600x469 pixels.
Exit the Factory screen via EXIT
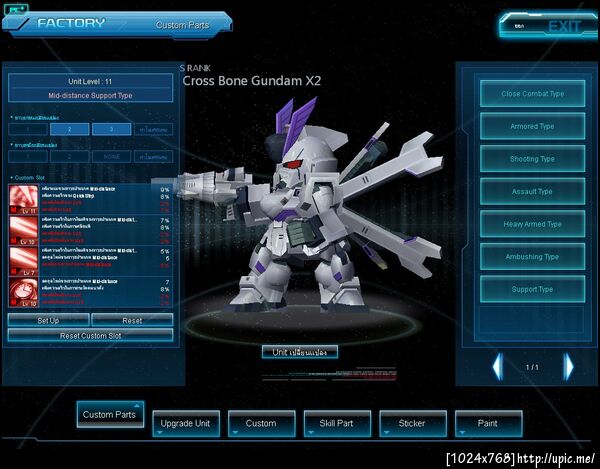(x=548, y=26)
